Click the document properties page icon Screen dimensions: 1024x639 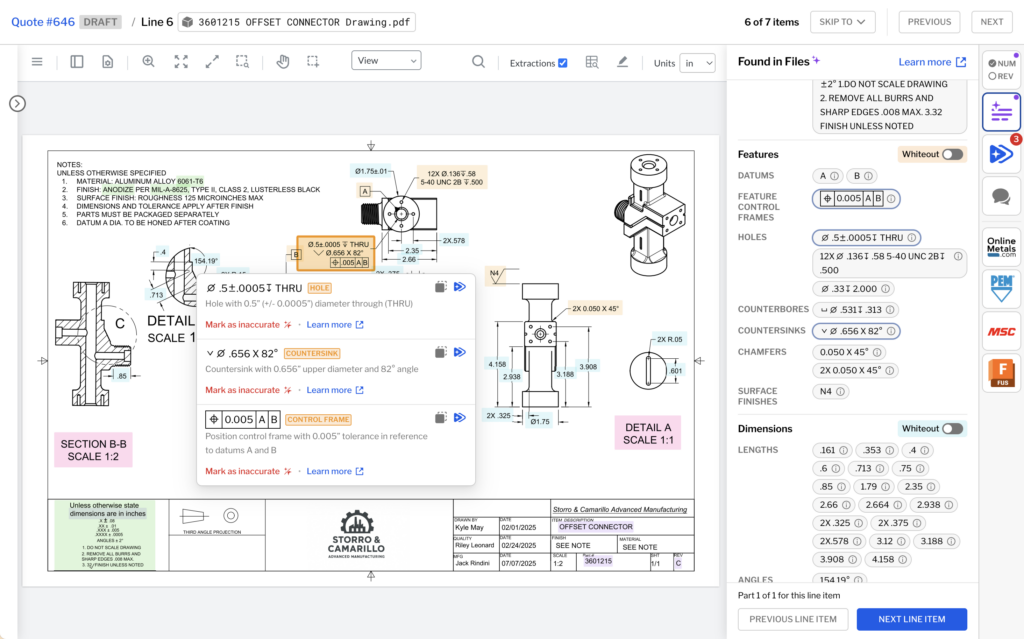pos(108,62)
